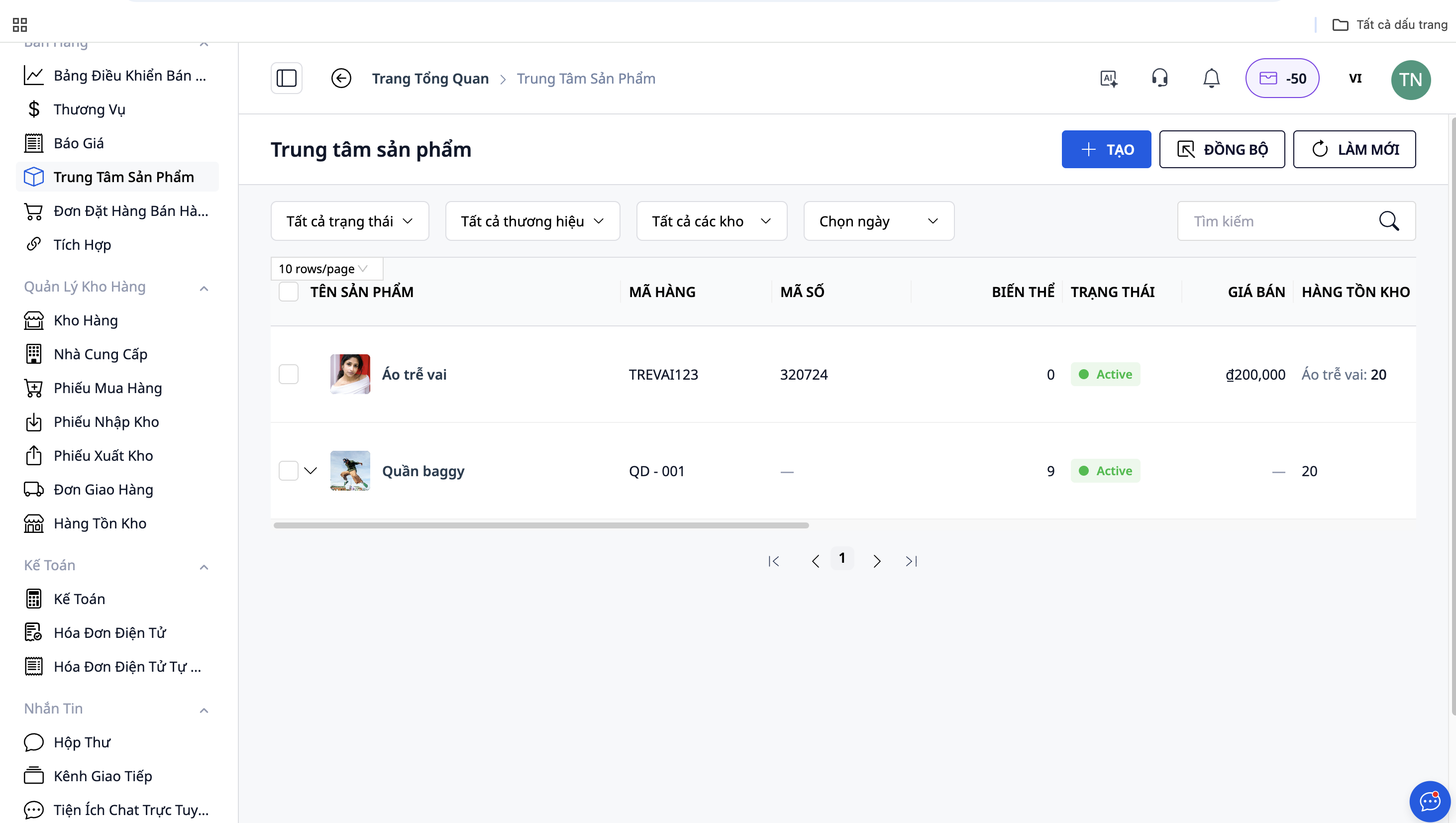Click the ĐỒNG BỘ sync button
This screenshot has height=823, width=1456.
click(x=1222, y=149)
